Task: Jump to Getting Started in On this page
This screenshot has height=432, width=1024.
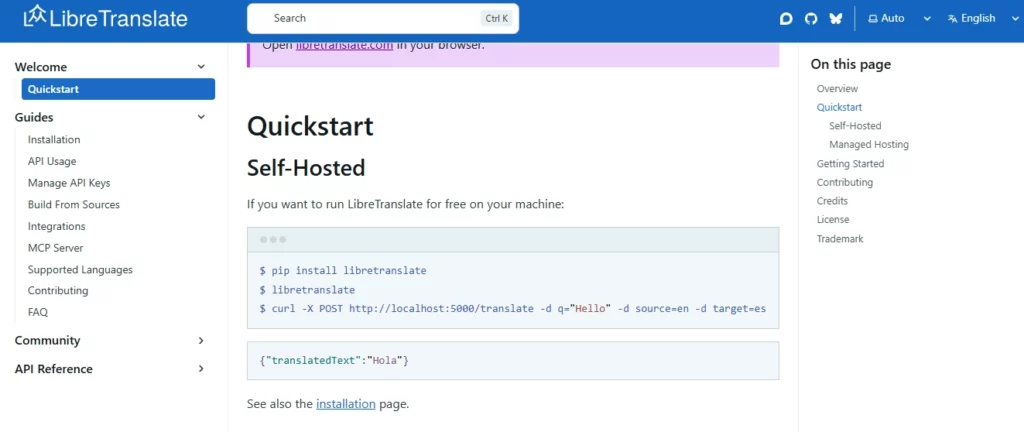Action: click(x=850, y=164)
